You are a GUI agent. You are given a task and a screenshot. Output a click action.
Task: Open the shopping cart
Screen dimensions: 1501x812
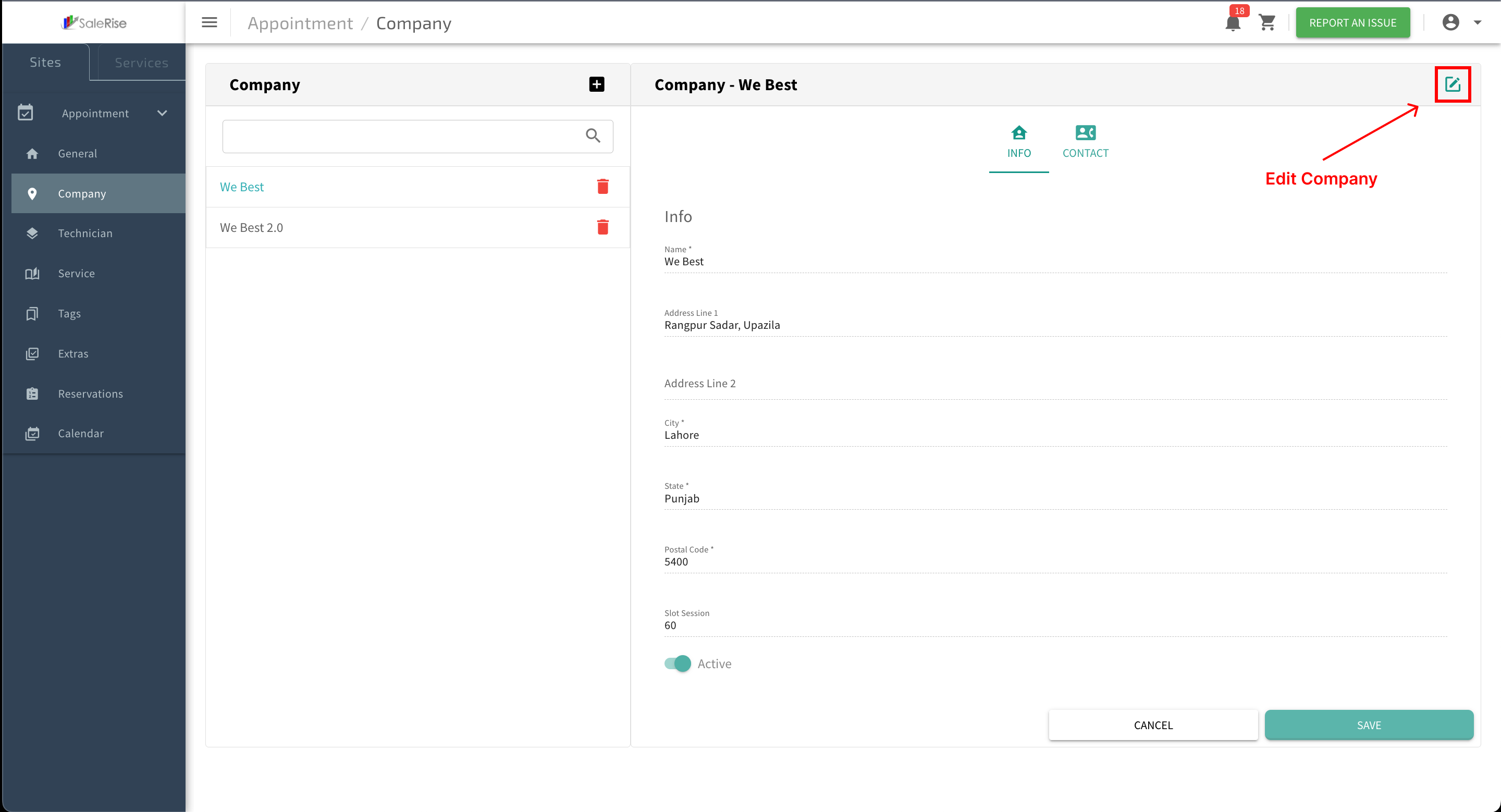click(1267, 23)
